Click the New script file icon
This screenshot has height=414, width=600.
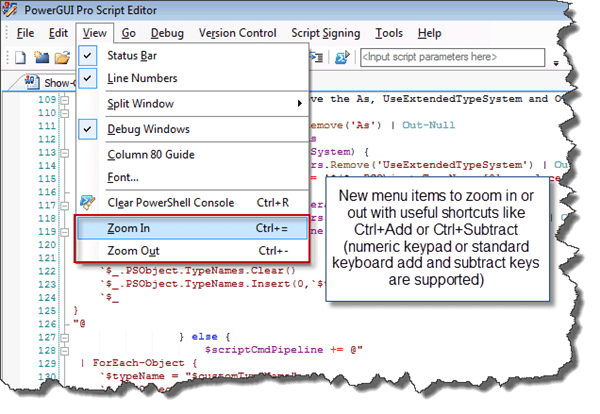(x=22, y=57)
